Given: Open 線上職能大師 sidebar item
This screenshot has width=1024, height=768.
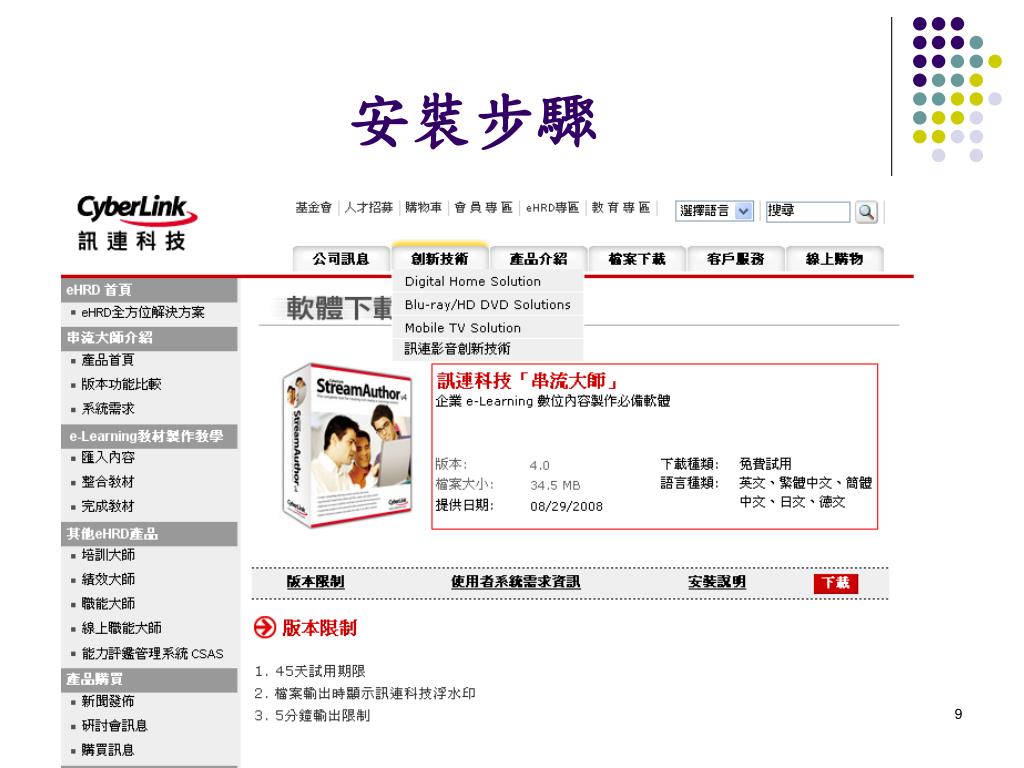Looking at the screenshot, I should [x=121, y=628].
